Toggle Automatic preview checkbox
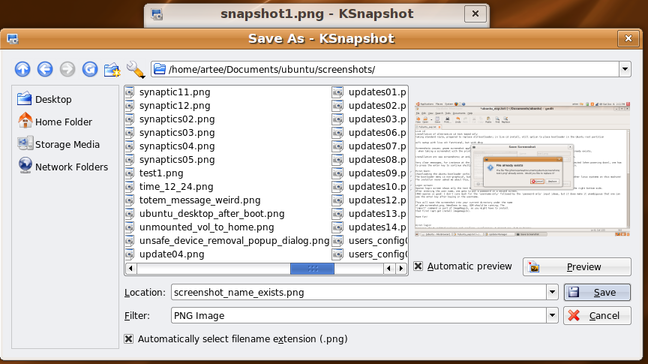This screenshot has width=648, height=364. [418, 266]
